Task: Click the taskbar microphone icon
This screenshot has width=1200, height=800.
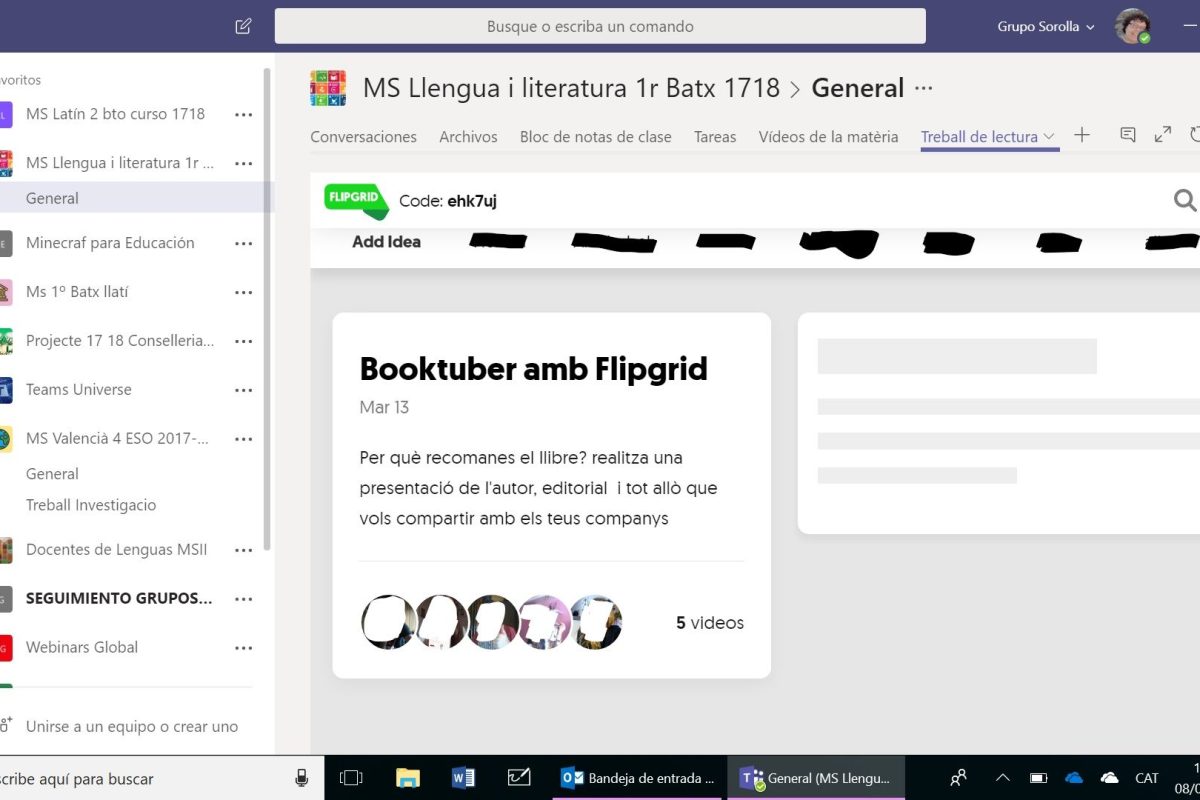Action: (301, 778)
